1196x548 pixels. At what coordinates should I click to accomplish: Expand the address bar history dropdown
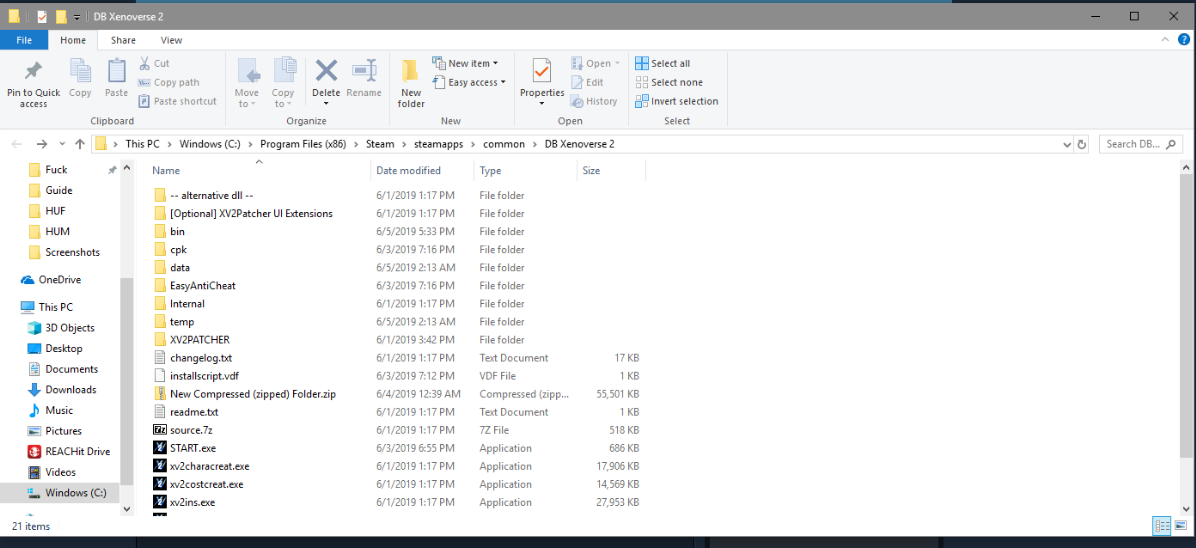(1066, 143)
